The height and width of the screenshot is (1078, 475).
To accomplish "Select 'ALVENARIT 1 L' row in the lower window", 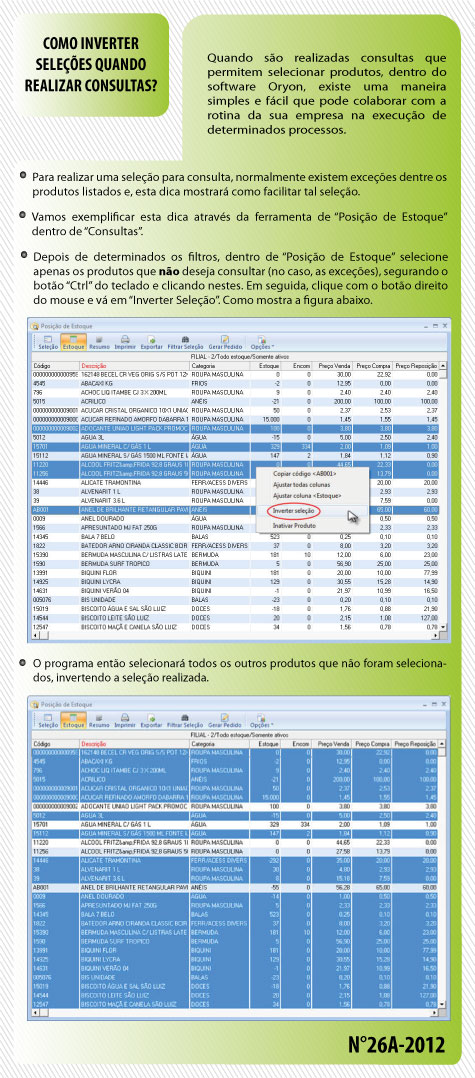I will click(236, 870).
